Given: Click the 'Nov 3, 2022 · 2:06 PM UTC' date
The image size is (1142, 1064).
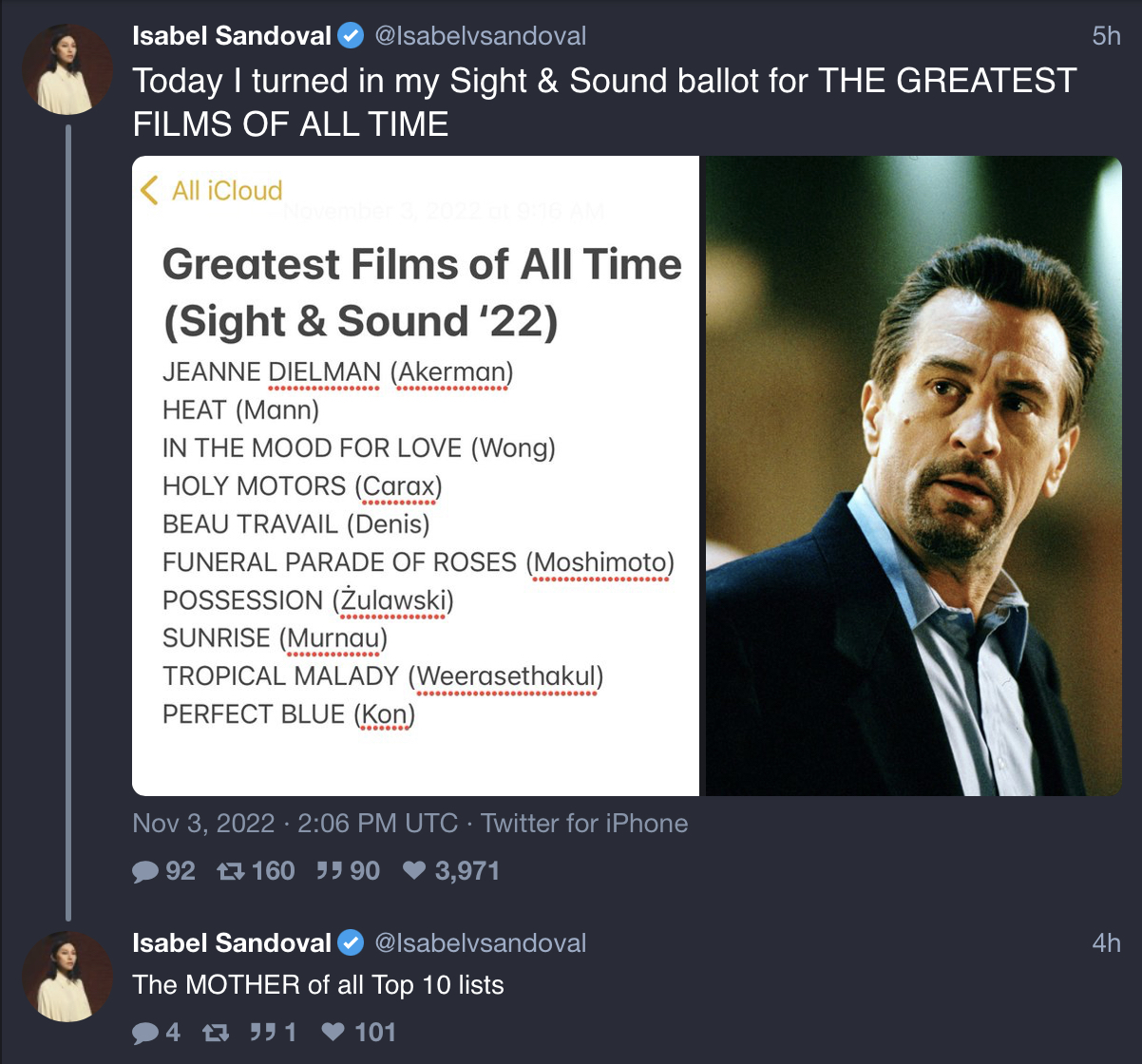Looking at the screenshot, I should [295, 823].
